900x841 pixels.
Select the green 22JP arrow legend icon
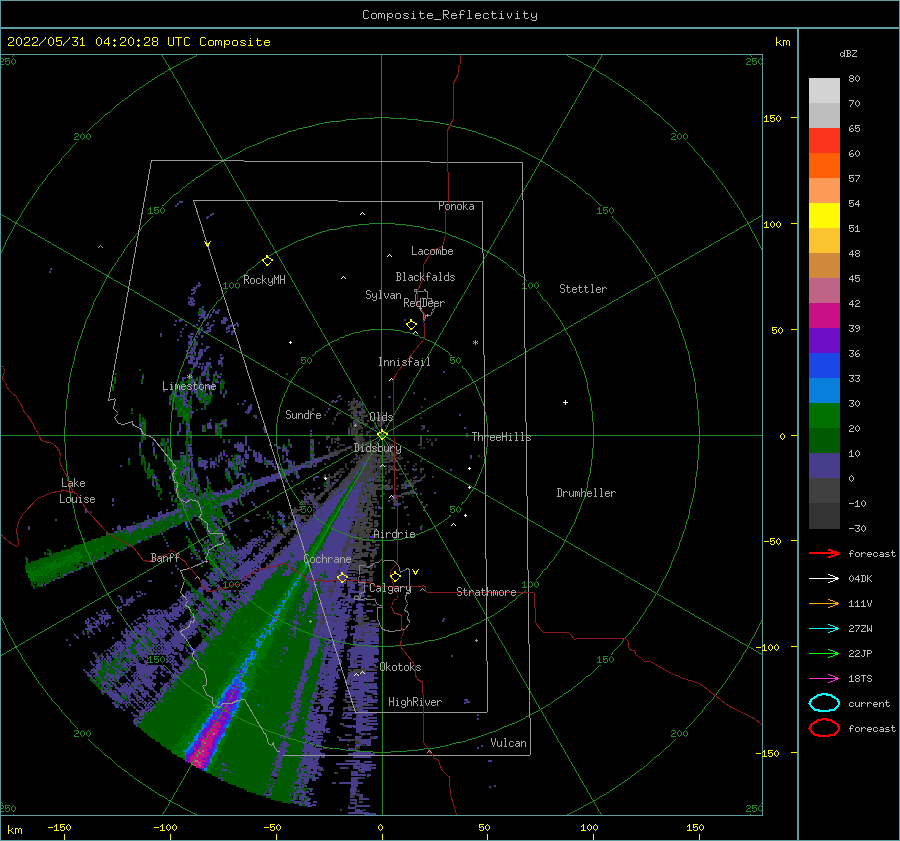[x=824, y=653]
